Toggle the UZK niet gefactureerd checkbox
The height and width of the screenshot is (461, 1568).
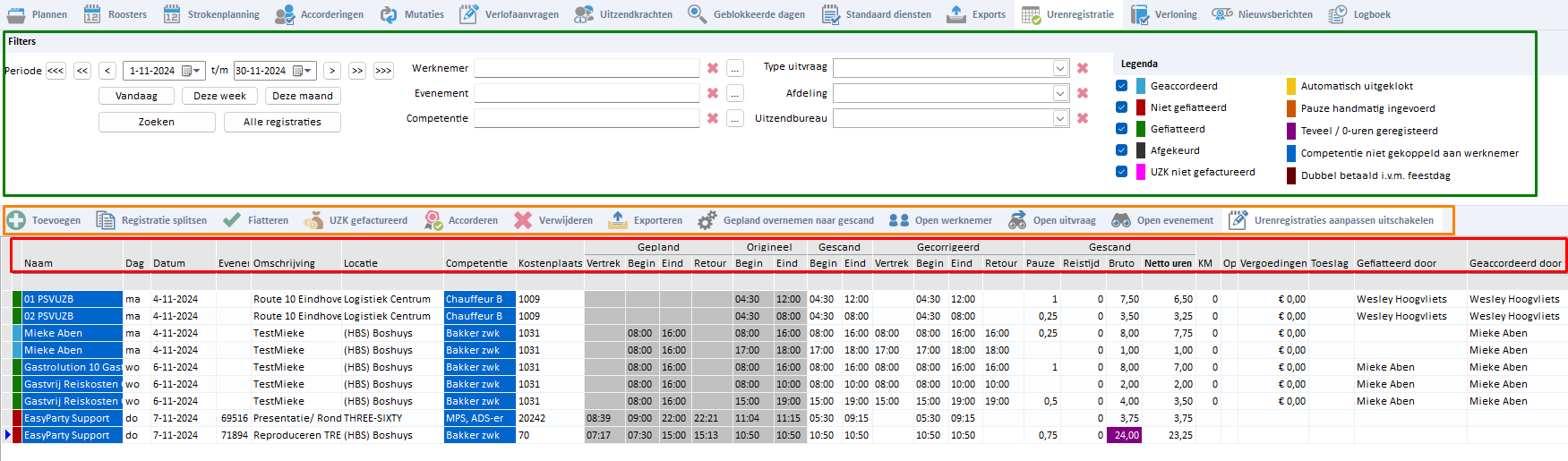pos(1122,172)
